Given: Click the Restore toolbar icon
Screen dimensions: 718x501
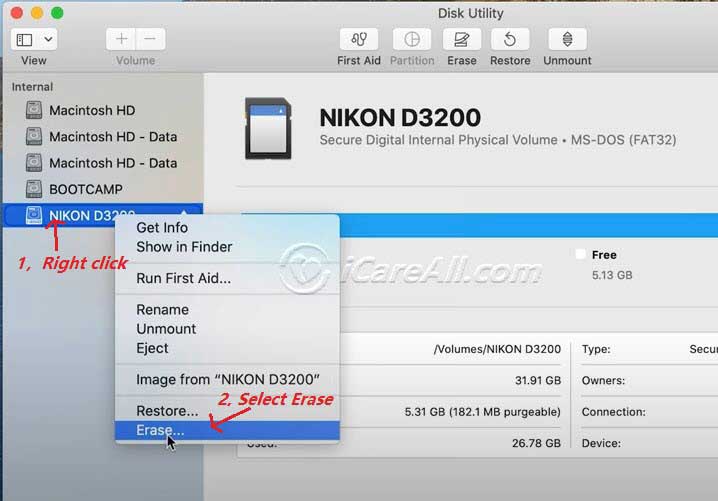Looking at the screenshot, I should [510, 39].
